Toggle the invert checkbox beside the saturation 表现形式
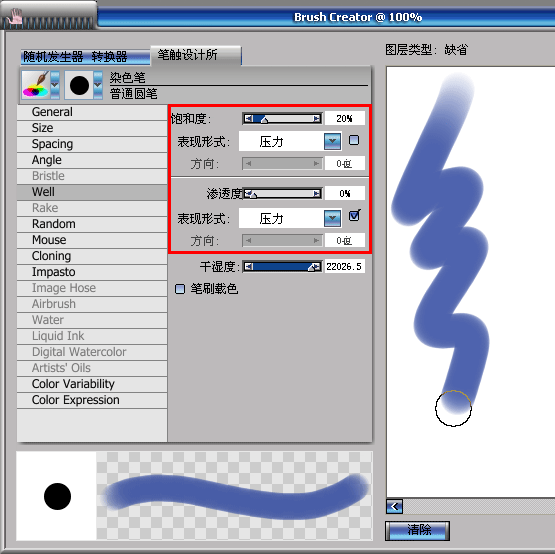Image resolution: width=555 pixels, height=554 pixels. (354, 140)
